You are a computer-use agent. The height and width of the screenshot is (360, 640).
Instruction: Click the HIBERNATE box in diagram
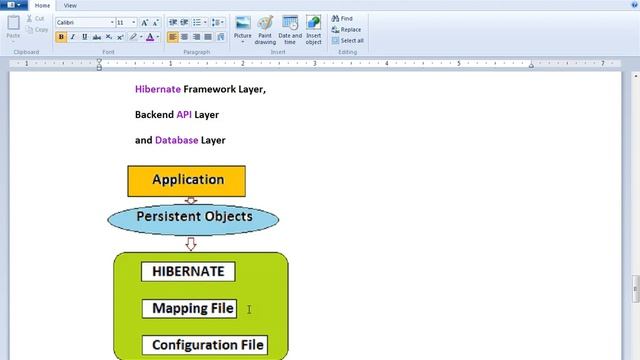click(x=188, y=271)
